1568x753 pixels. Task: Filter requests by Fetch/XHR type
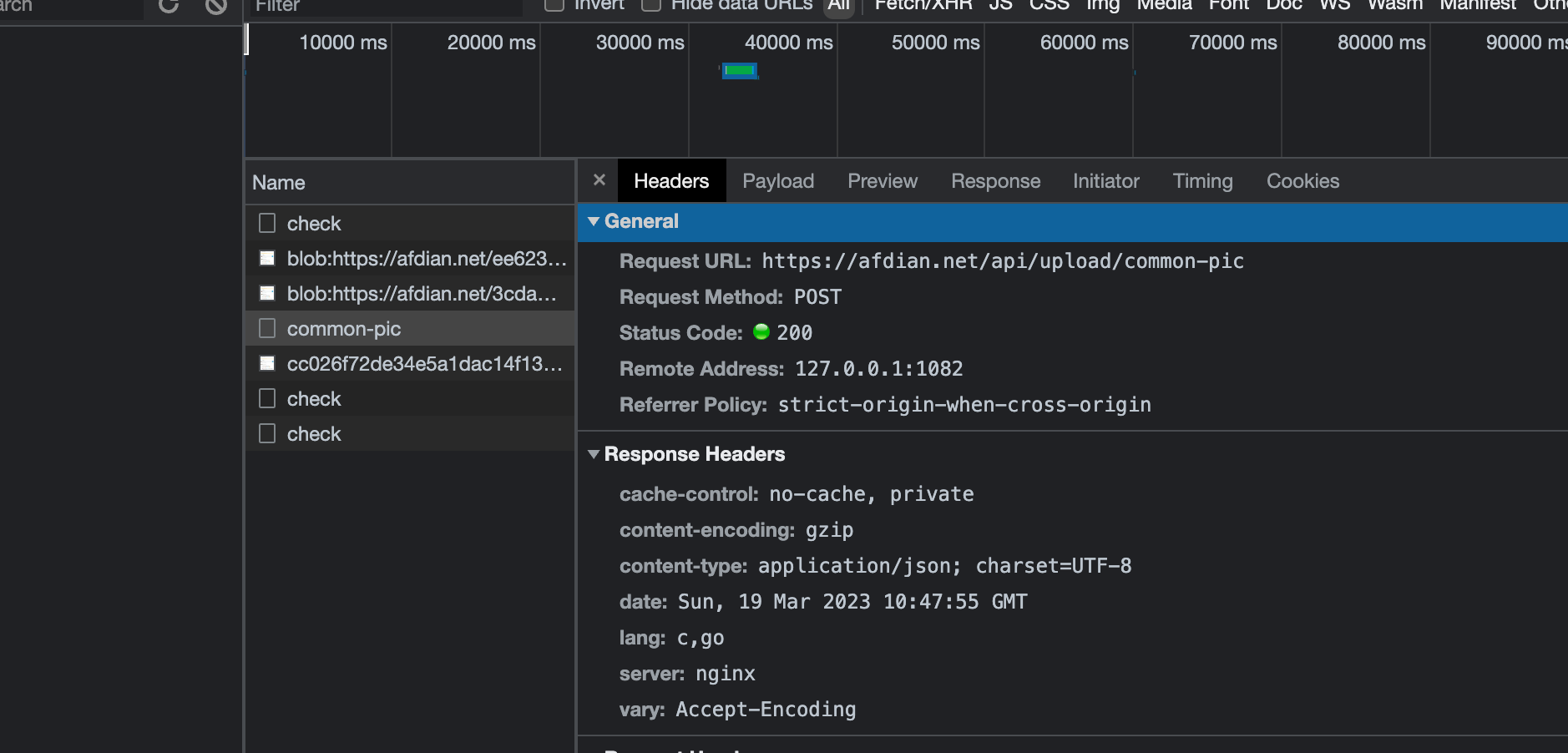(x=923, y=6)
